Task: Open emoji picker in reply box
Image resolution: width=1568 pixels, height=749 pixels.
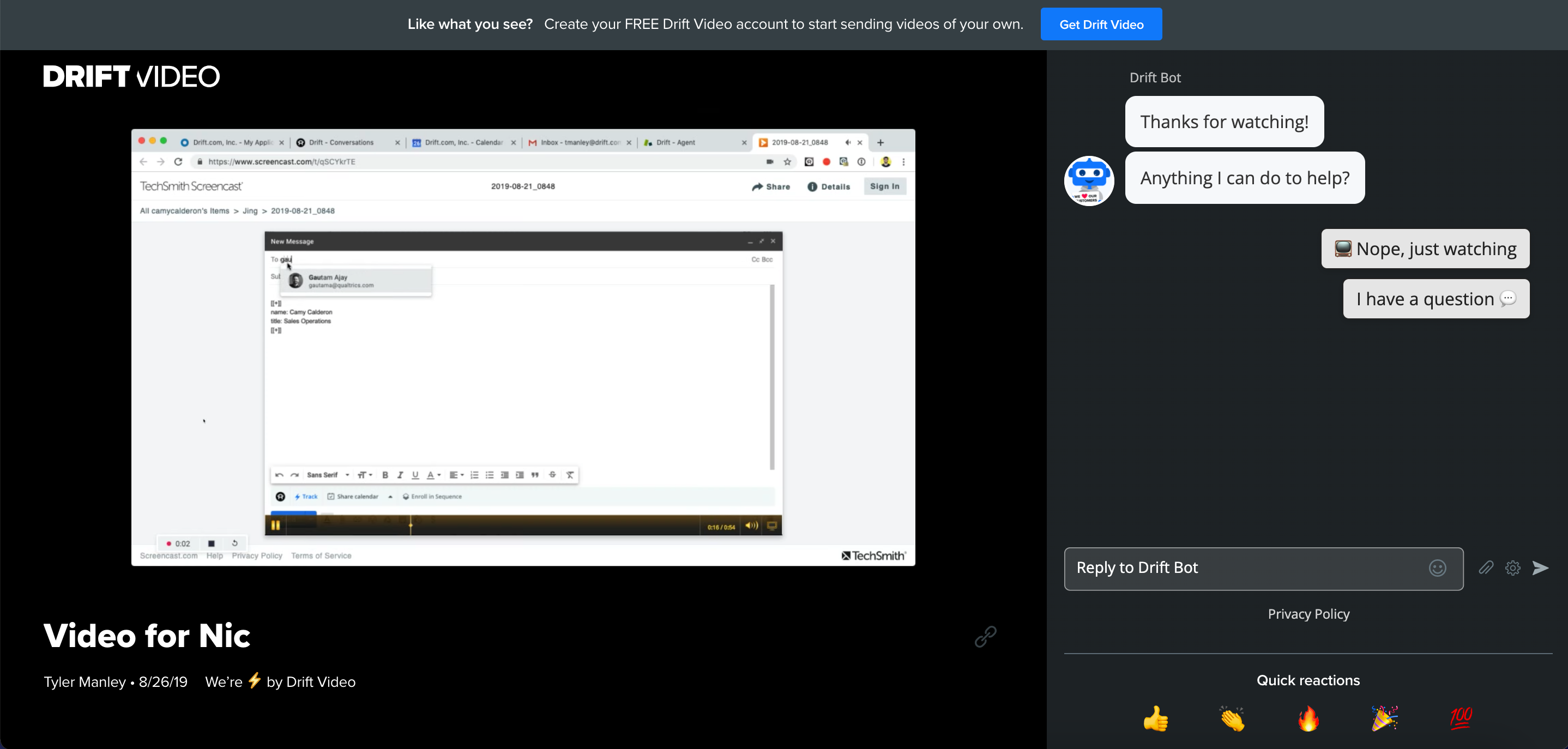Action: (x=1437, y=567)
